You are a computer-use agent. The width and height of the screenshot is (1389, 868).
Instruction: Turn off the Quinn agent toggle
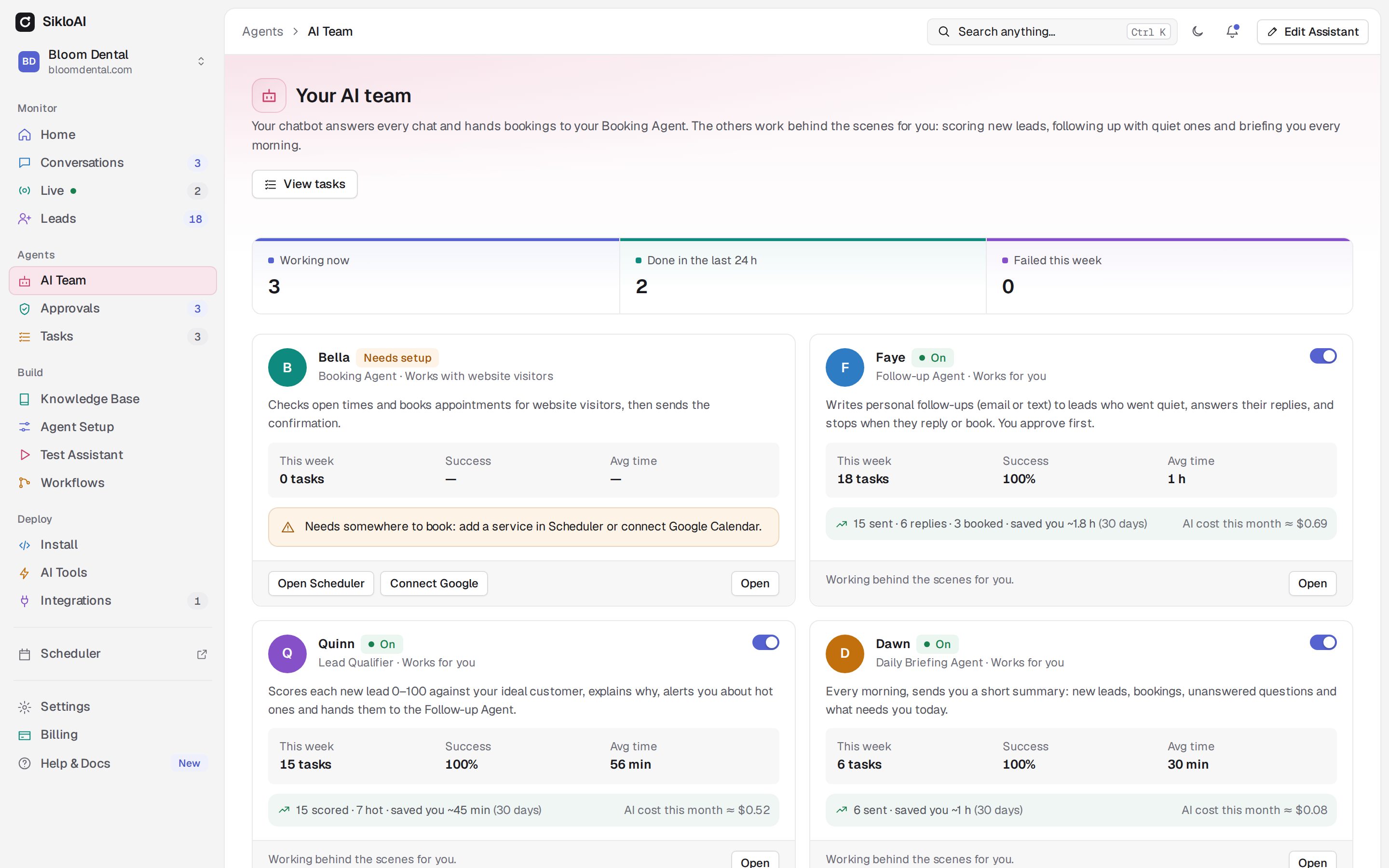click(766, 642)
